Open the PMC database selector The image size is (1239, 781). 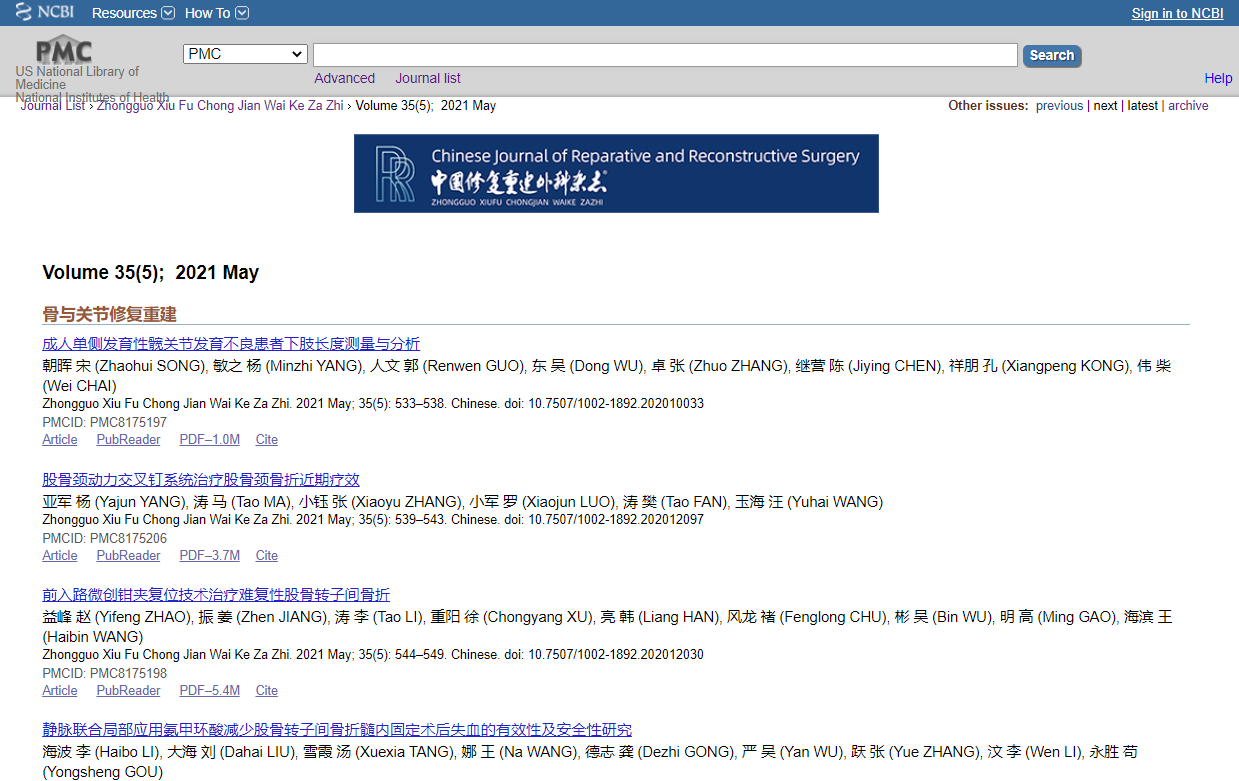[245, 54]
